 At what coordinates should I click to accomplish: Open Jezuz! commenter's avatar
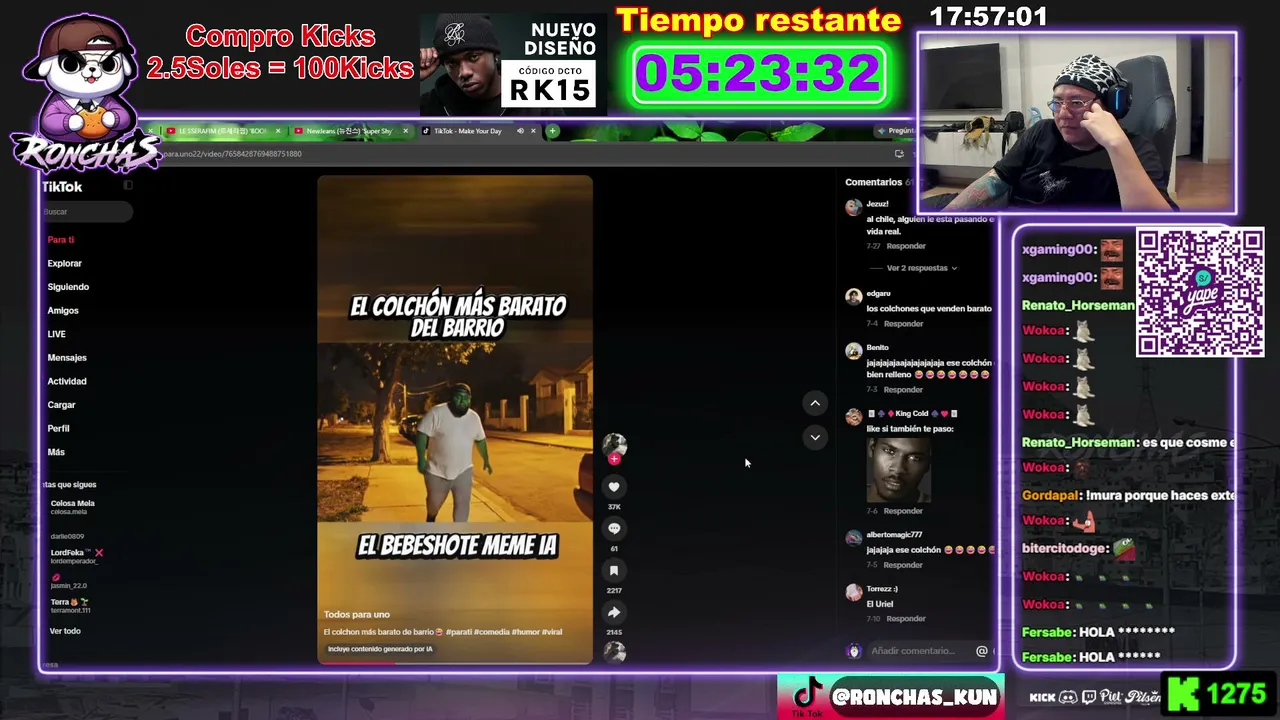tap(853, 208)
